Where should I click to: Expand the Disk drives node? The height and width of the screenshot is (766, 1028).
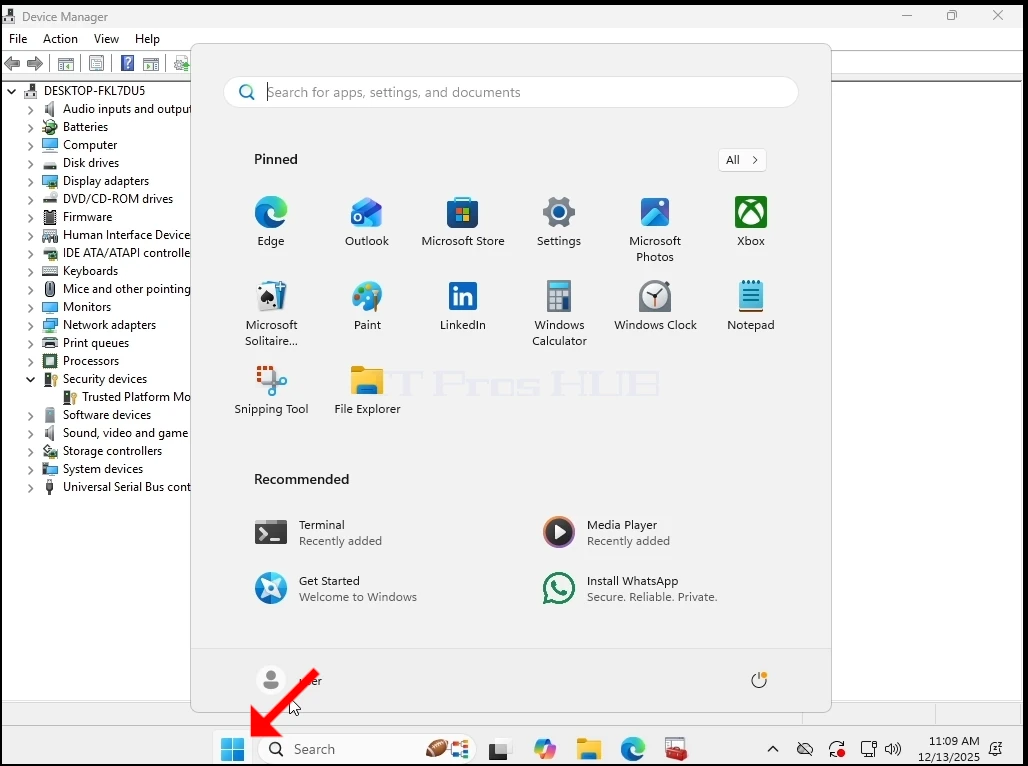30,163
